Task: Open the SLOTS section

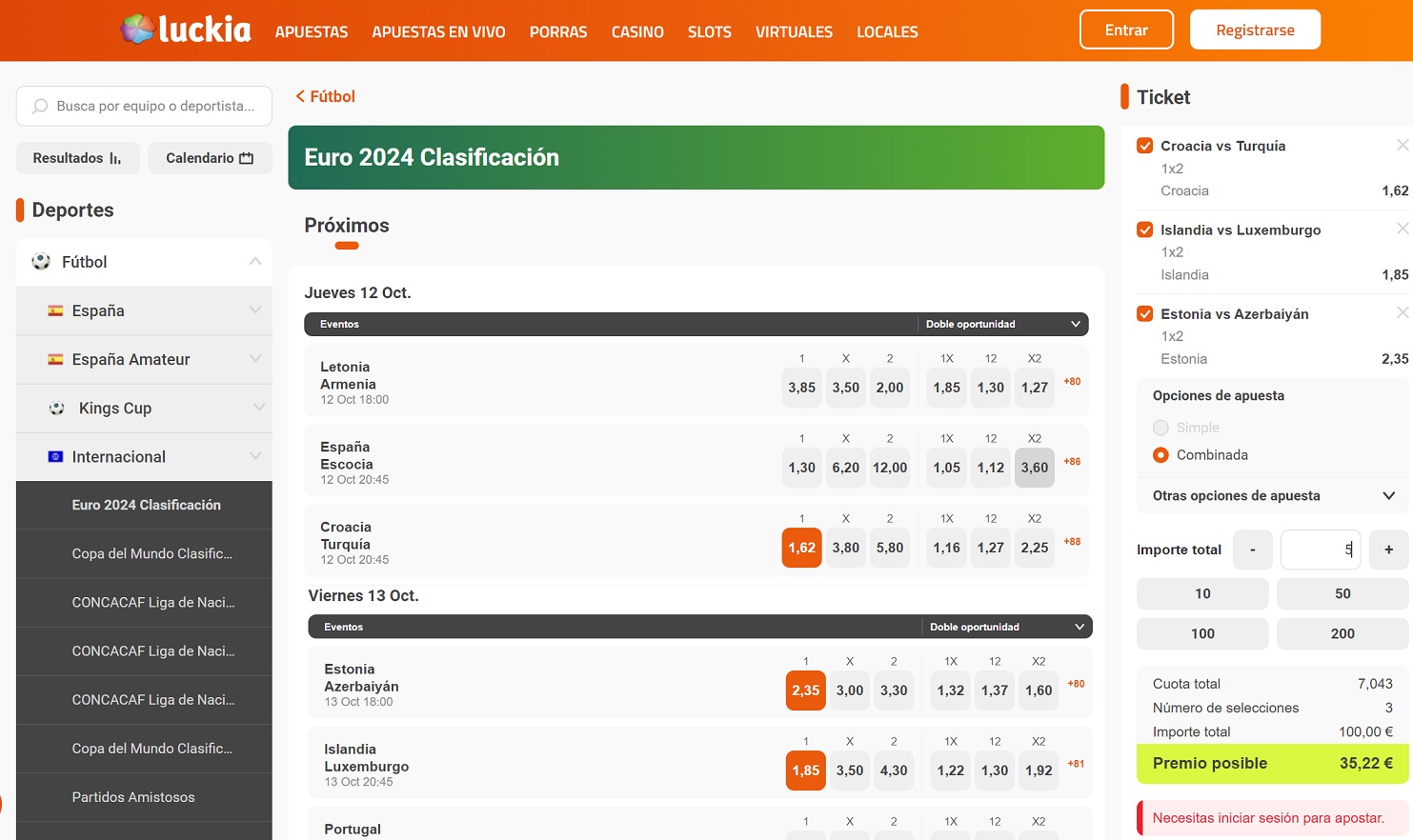Action: pyautogui.click(x=710, y=31)
